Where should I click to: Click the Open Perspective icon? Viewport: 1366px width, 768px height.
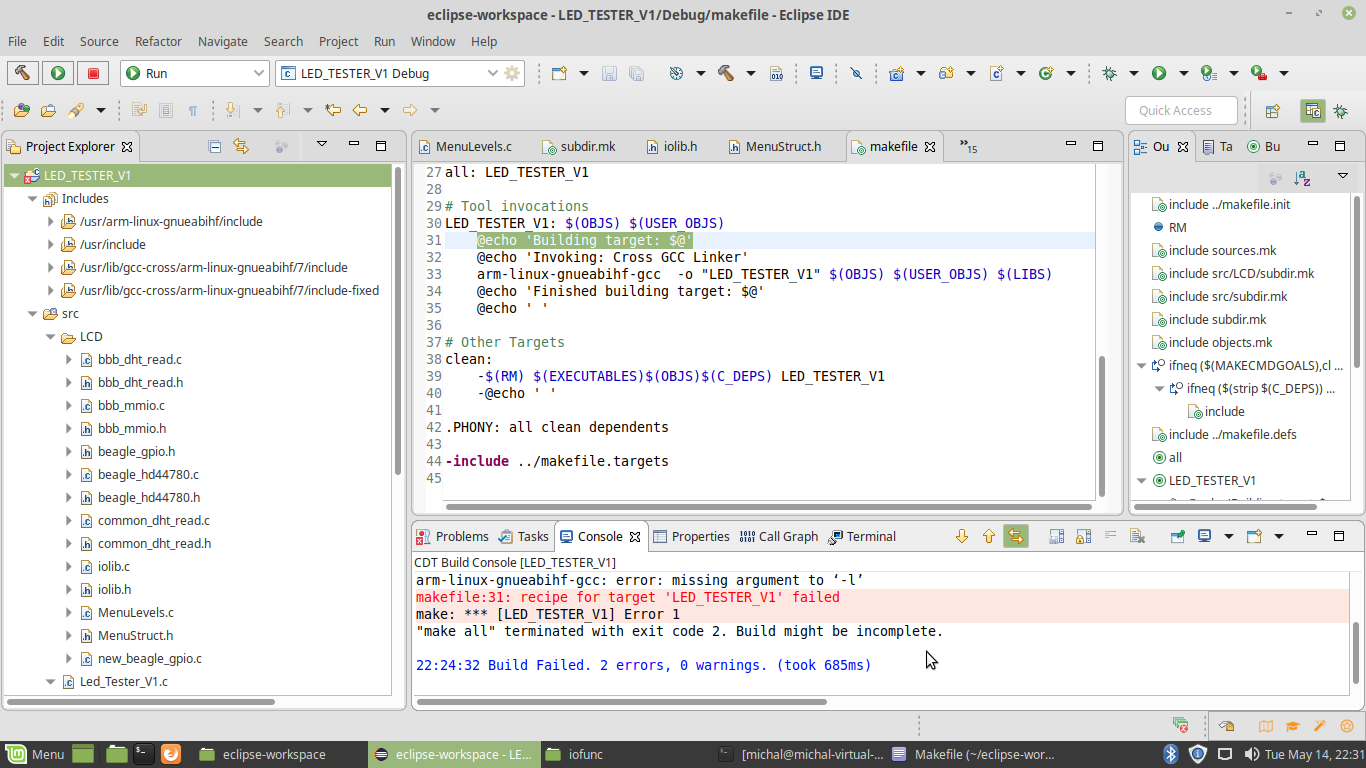coord(1273,111)
